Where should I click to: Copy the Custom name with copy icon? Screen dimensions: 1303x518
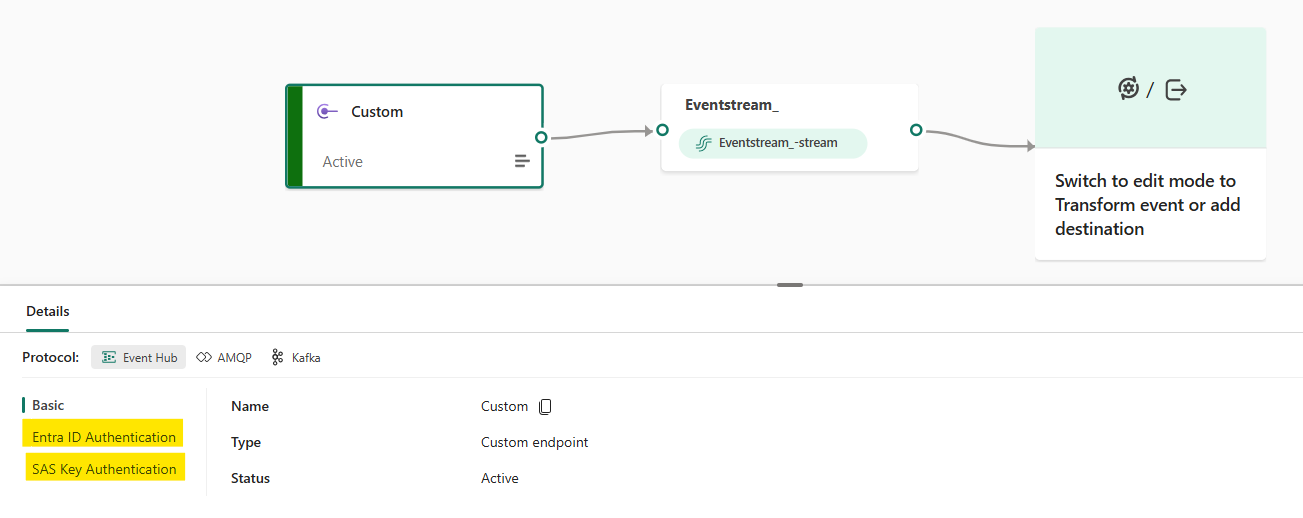click(545, 406)
